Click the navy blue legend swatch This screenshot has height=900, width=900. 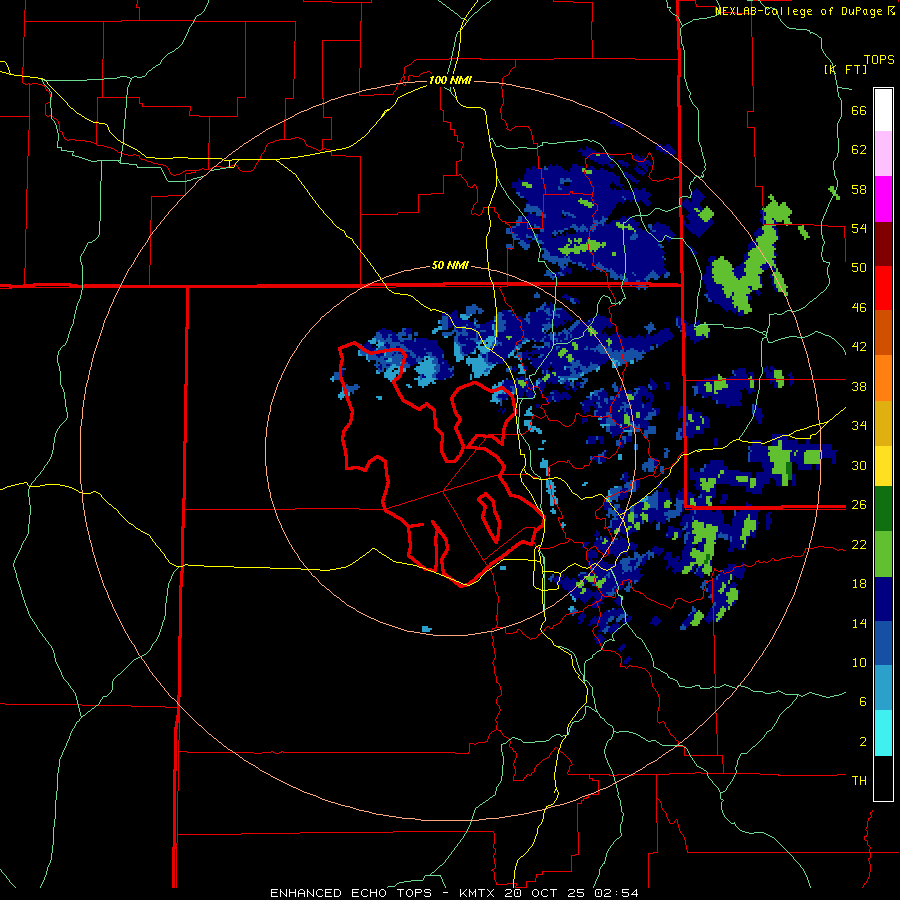point(883,599)
